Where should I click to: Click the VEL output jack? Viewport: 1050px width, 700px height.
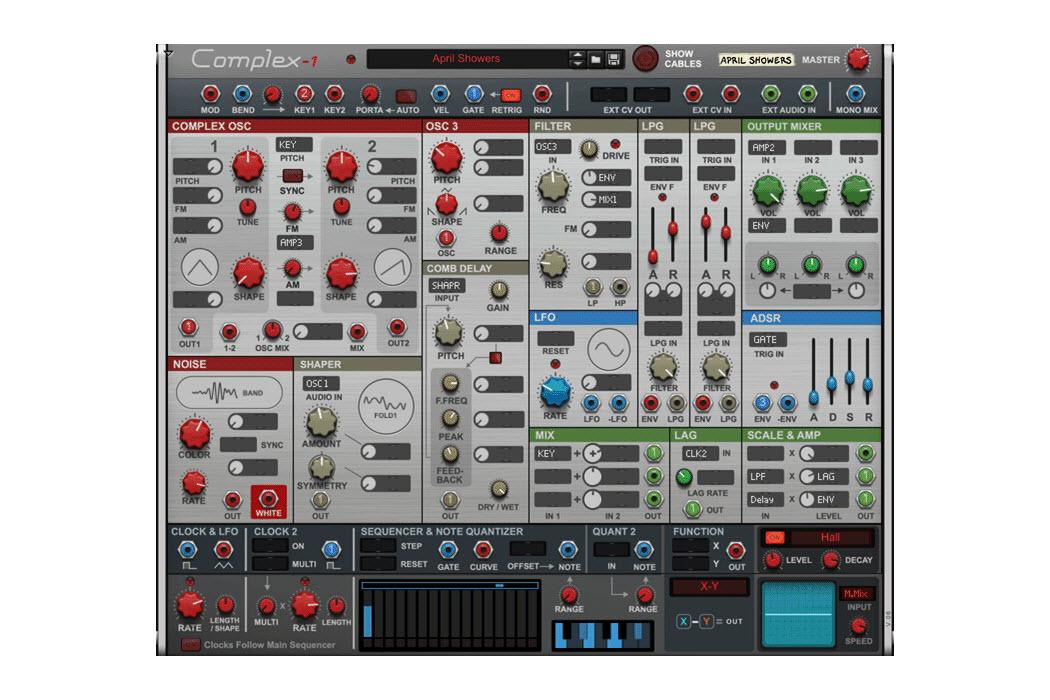click(x=441, y=94)
